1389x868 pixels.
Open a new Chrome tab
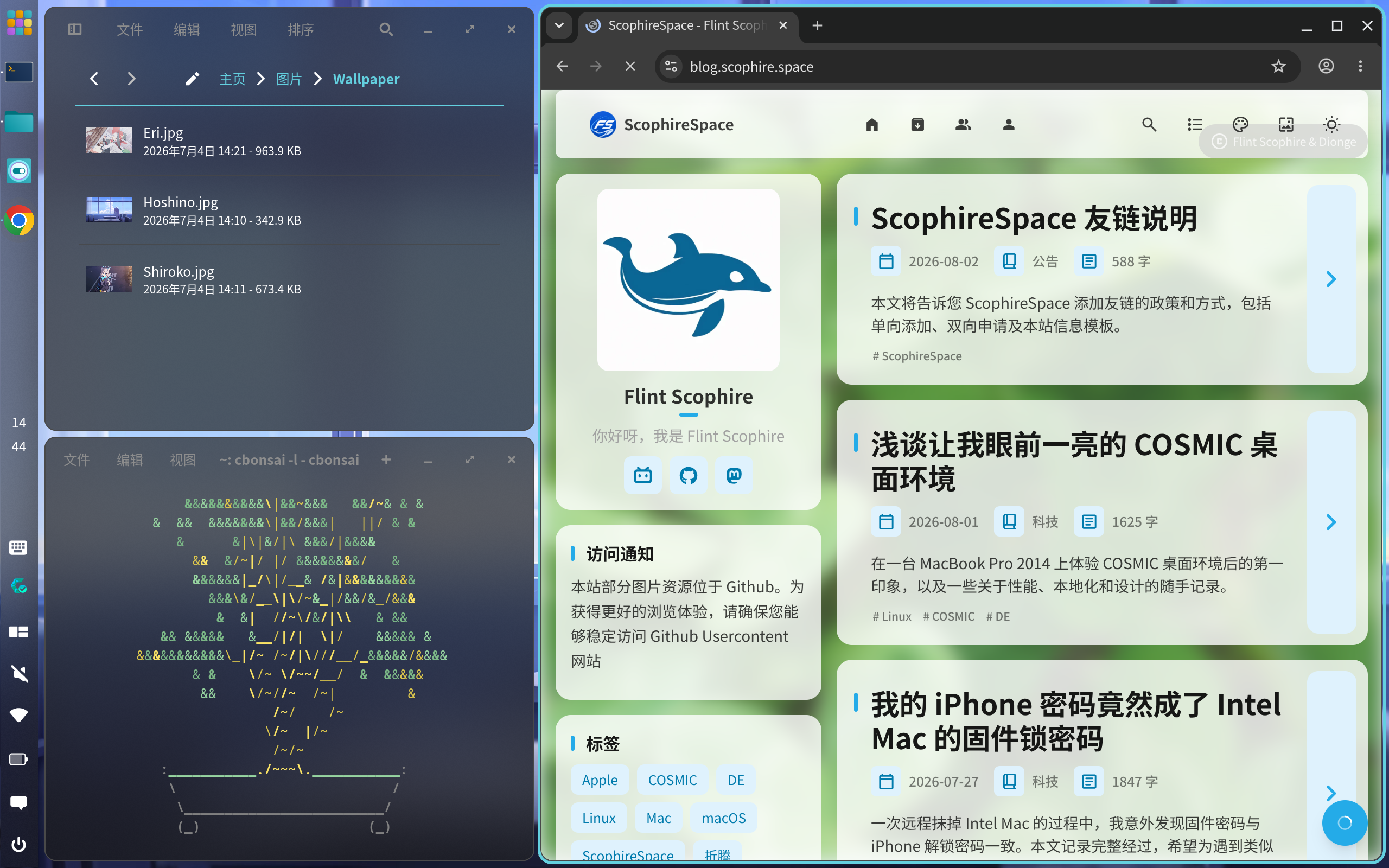817,25
